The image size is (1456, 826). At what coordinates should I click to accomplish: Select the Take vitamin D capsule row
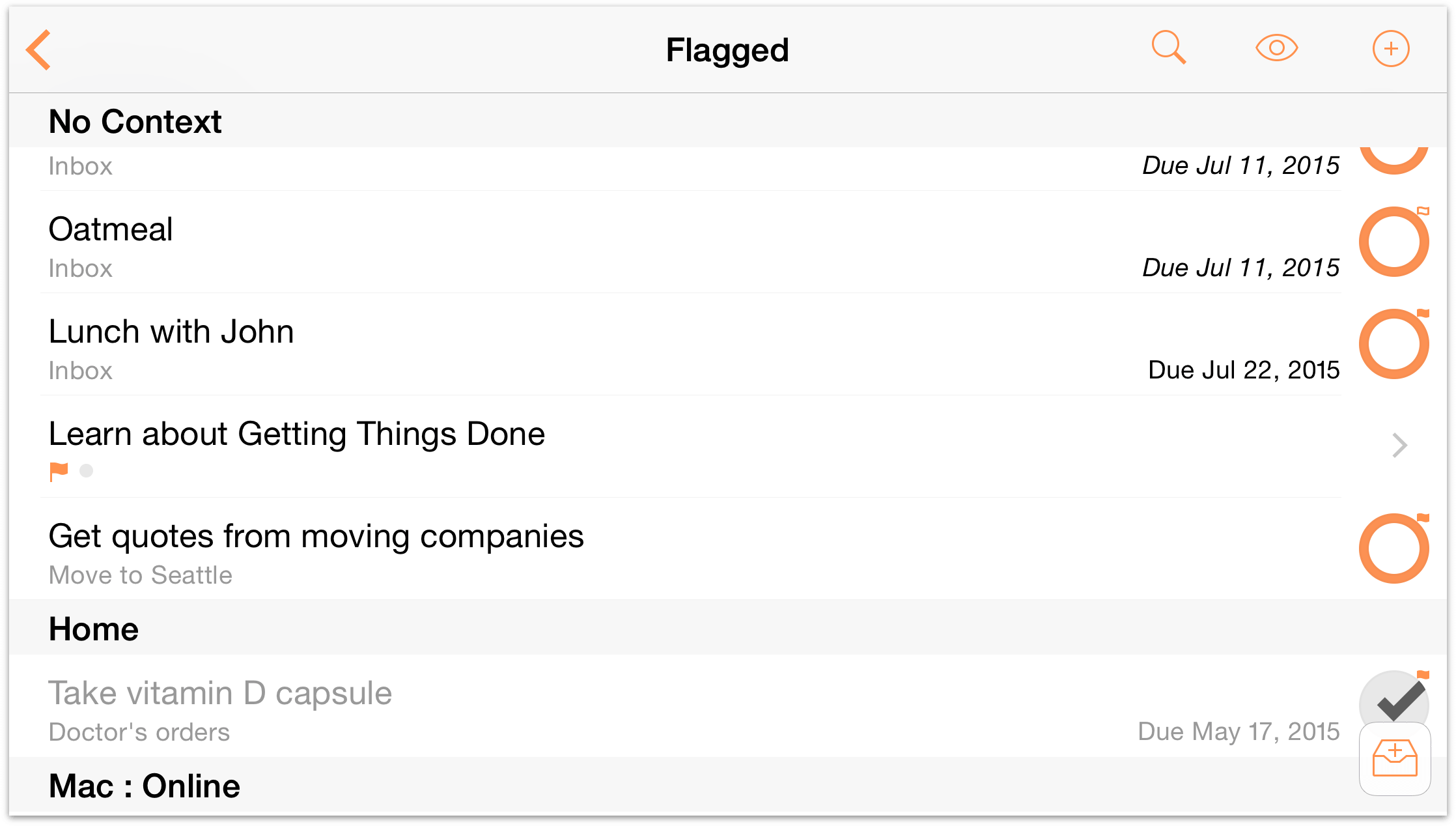[220, 694]
